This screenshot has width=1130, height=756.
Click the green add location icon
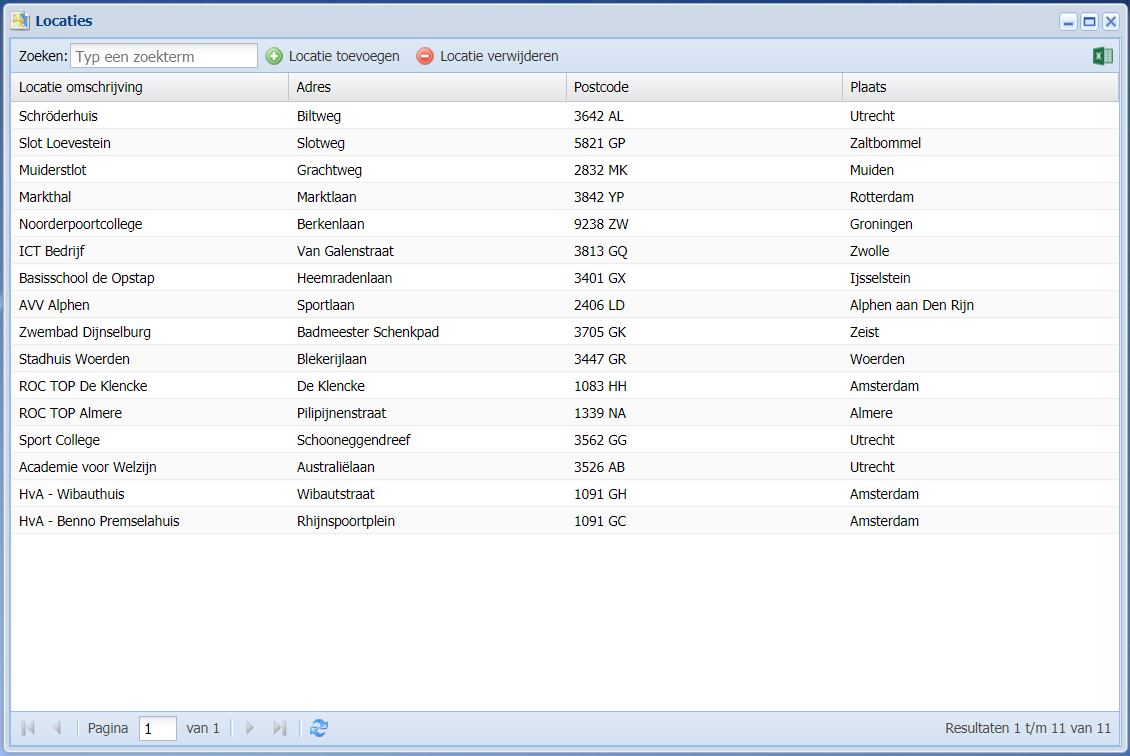tap(274, 56)
